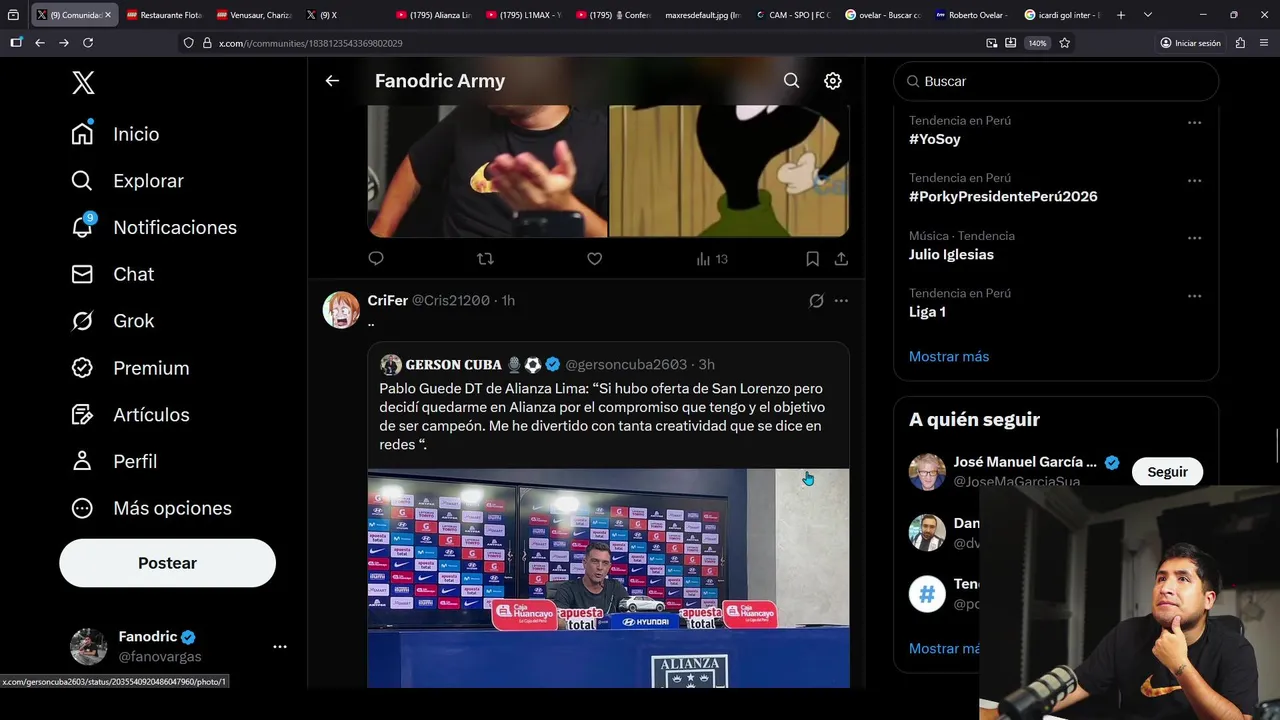The height and width of the screenshot is (720, 1280).
Task: Open account menu dots beside Fanodric
Action: [280, 647]
